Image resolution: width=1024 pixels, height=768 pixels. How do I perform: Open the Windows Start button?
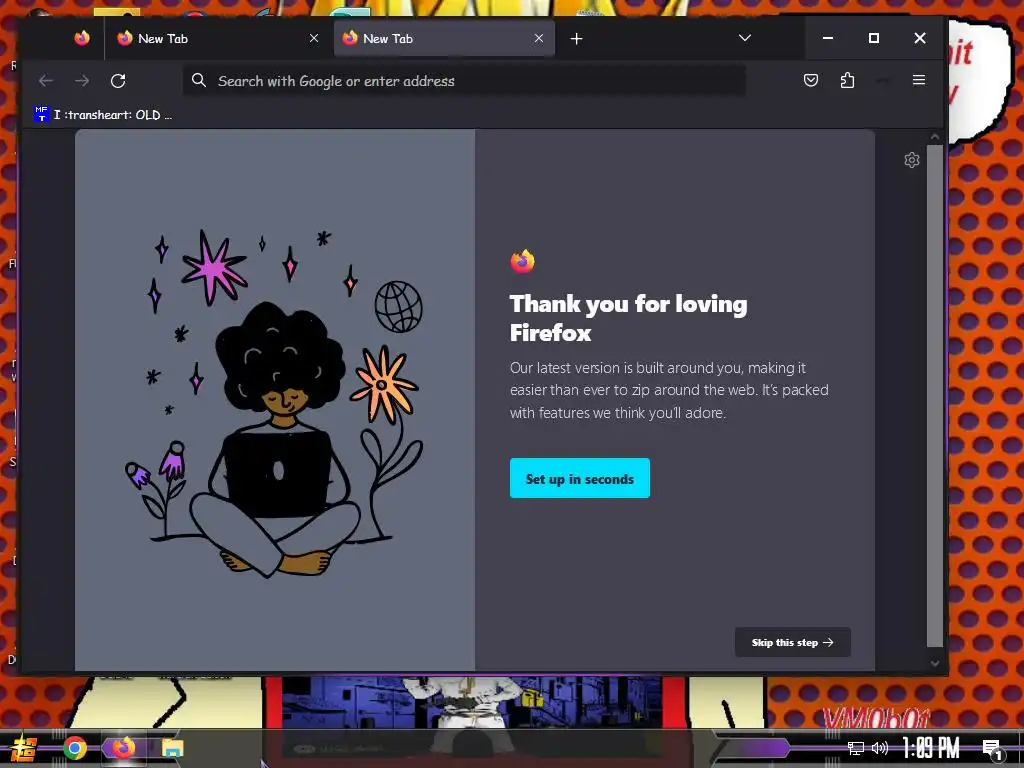(24, 748)
